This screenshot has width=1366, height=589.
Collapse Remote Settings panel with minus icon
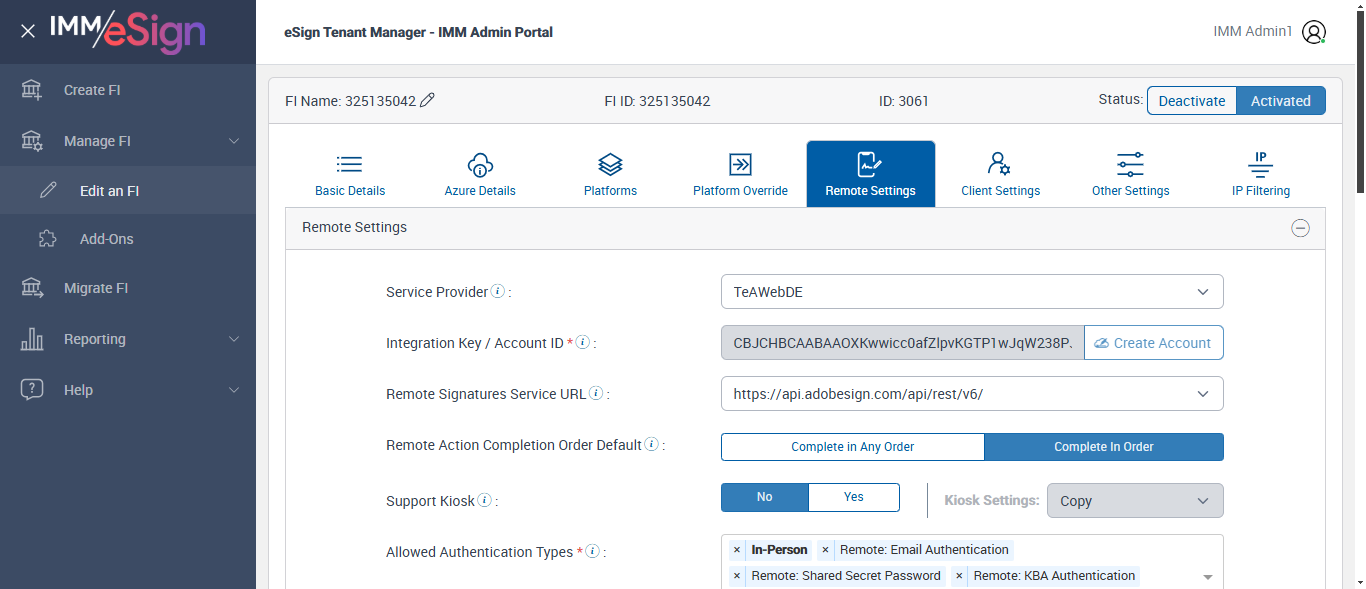(1300, 228)
